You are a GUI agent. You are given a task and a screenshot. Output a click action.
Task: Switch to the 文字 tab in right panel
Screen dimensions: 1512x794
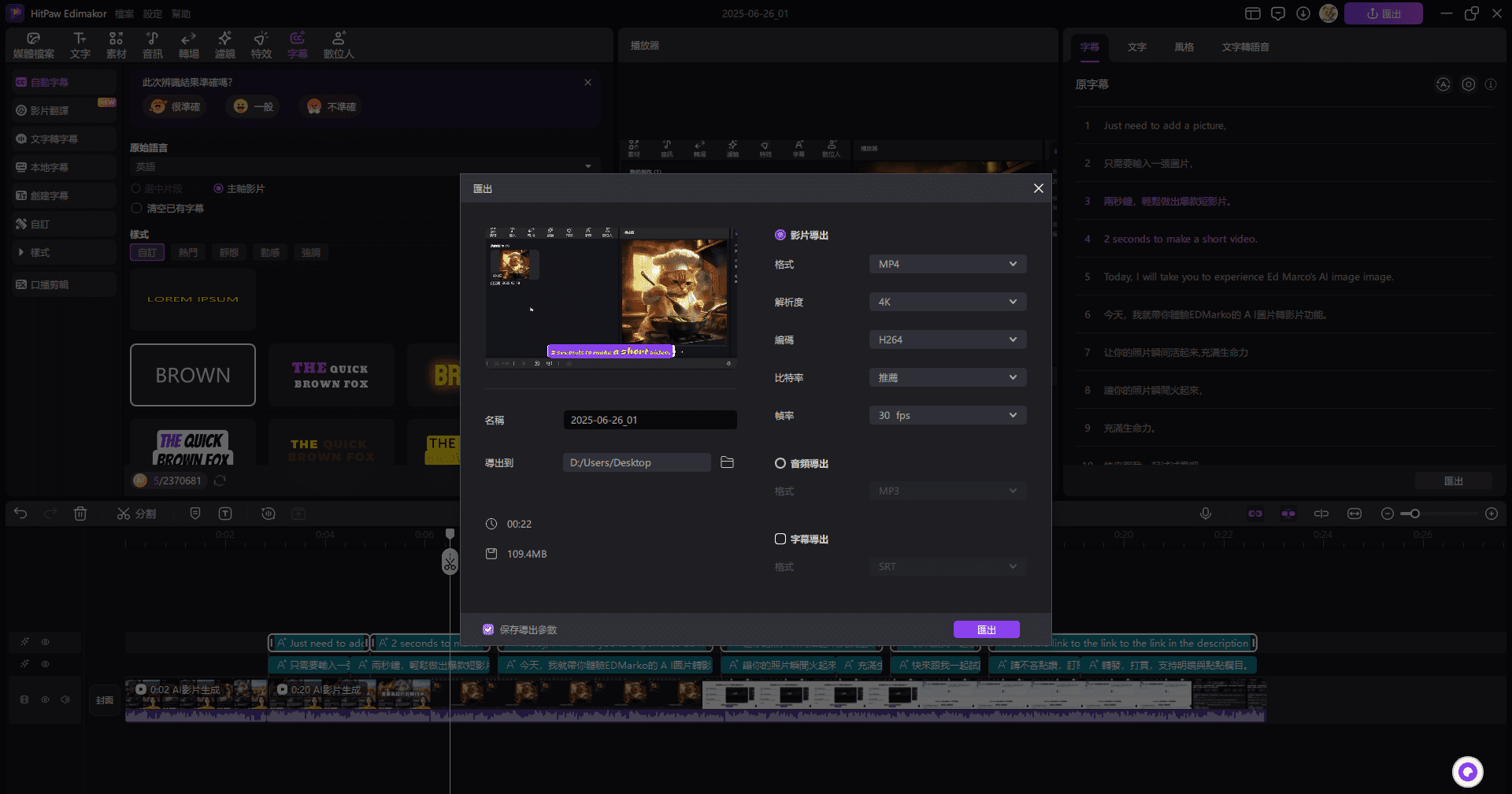(1136, 47)
